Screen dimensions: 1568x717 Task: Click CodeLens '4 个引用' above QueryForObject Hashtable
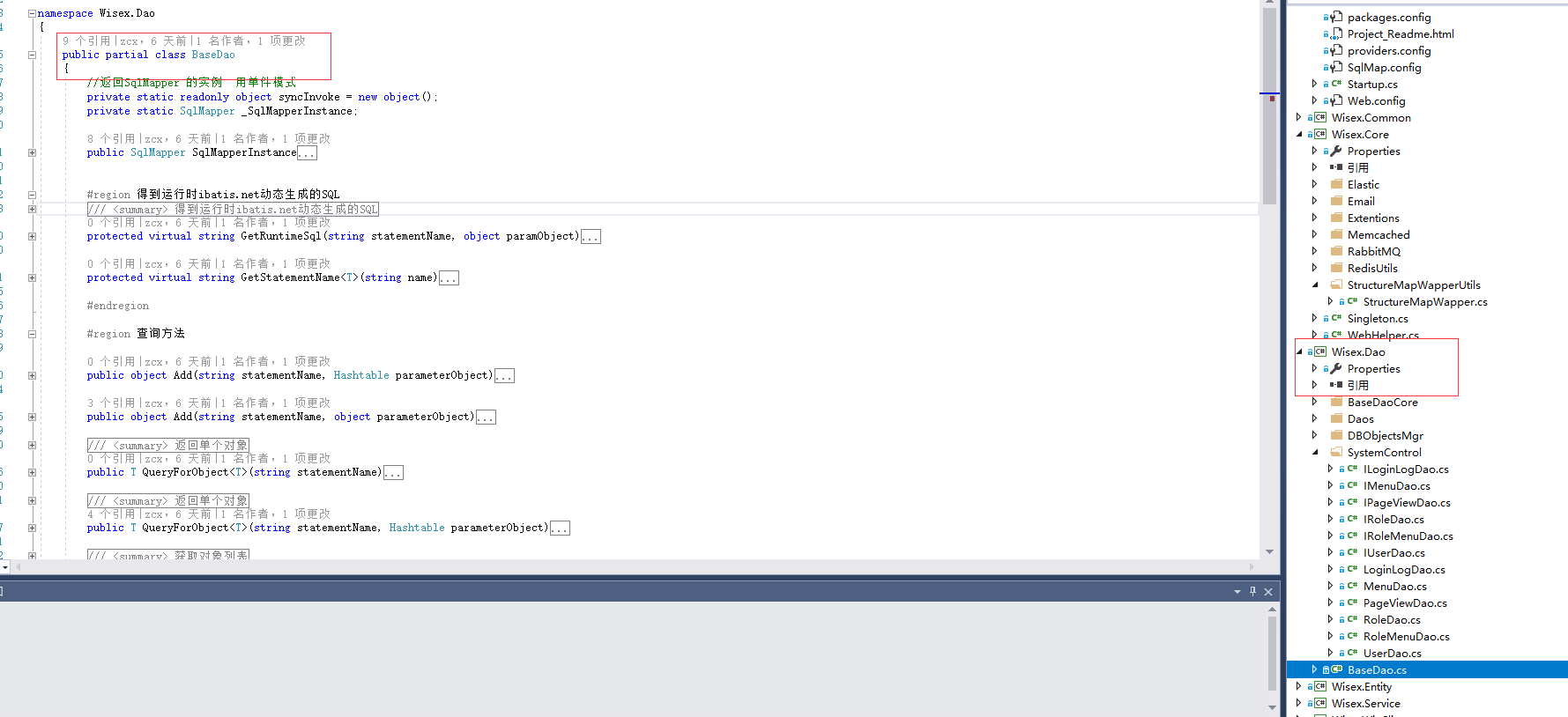[x=111, y=514]
